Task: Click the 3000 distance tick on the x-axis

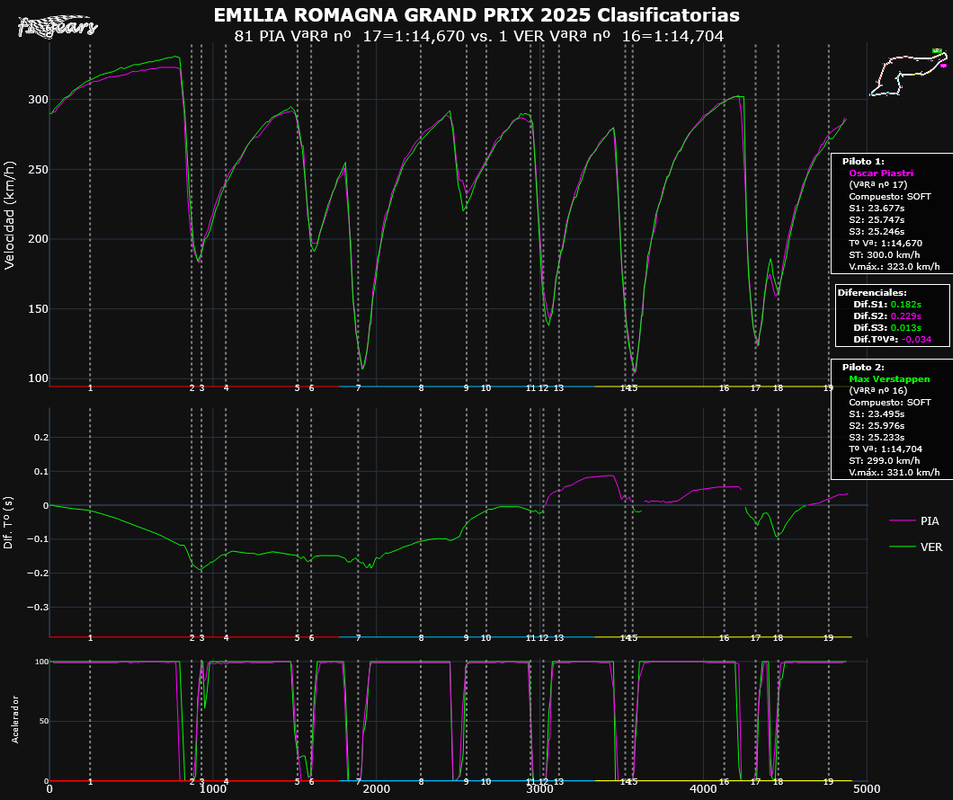Action: [x=540, y=790]
